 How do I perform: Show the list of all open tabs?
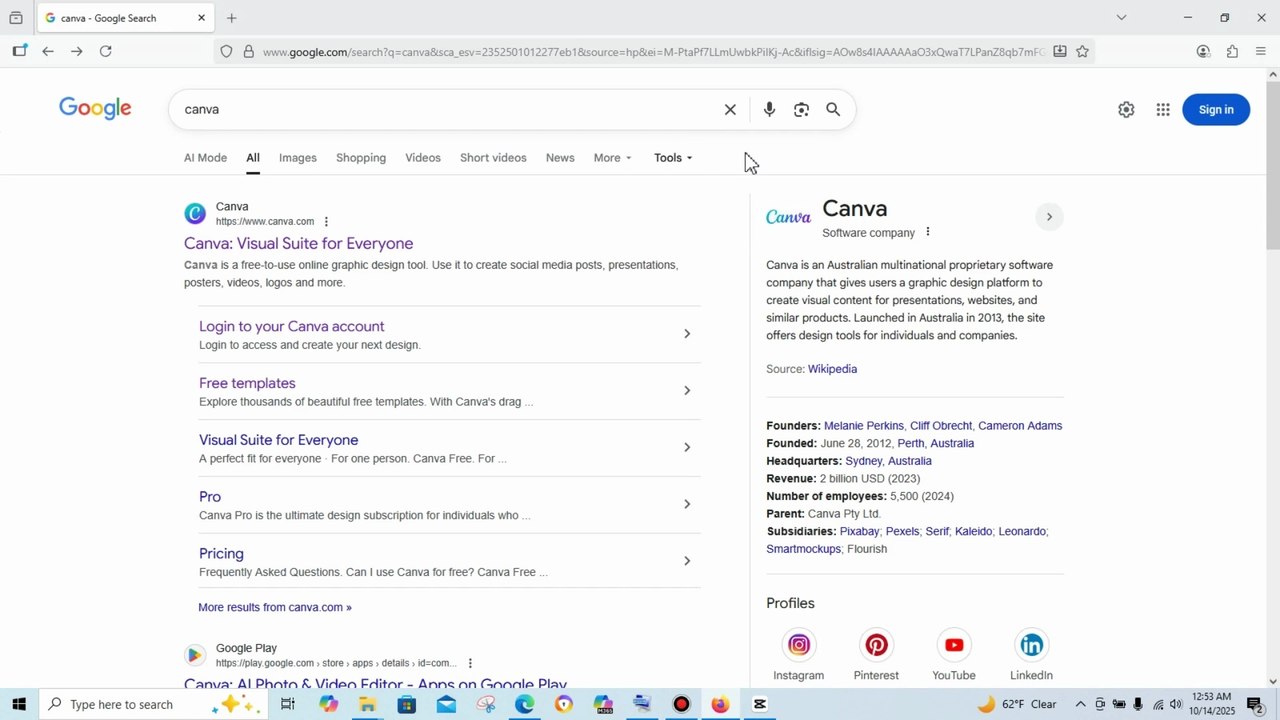[1121, 18]
